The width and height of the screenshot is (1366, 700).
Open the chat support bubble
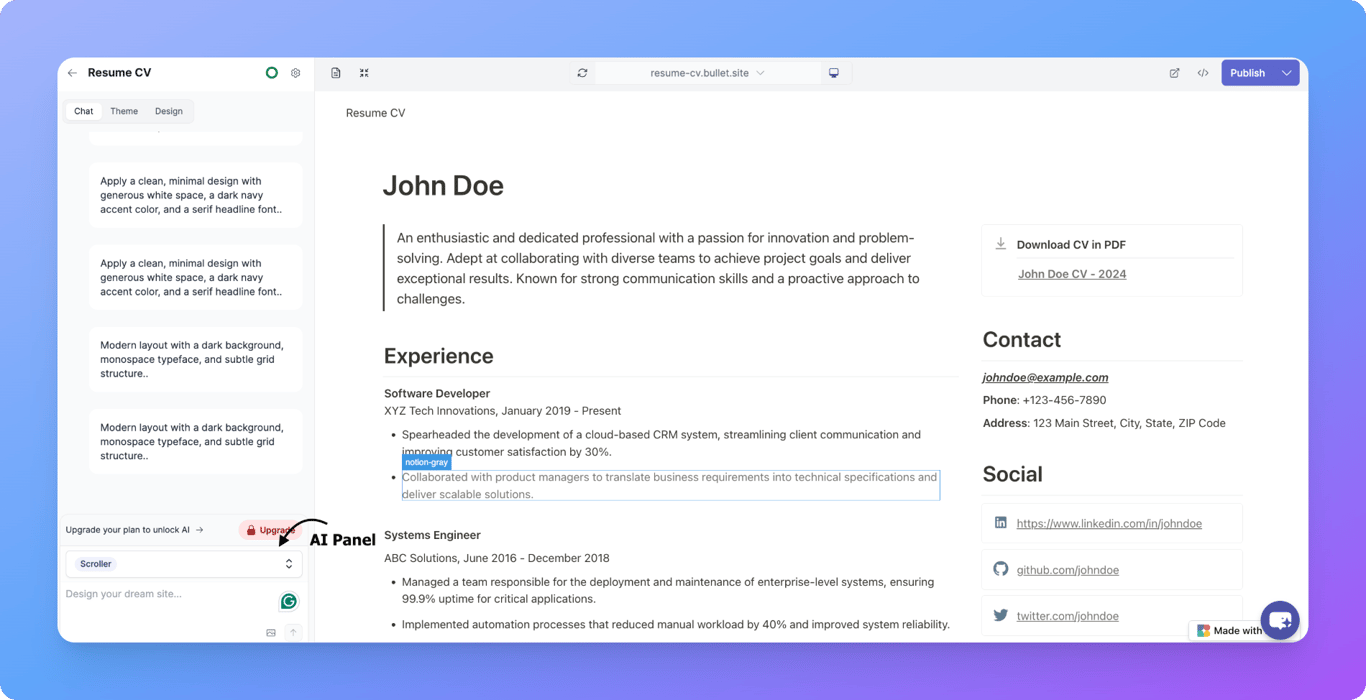coord(1280,619)
